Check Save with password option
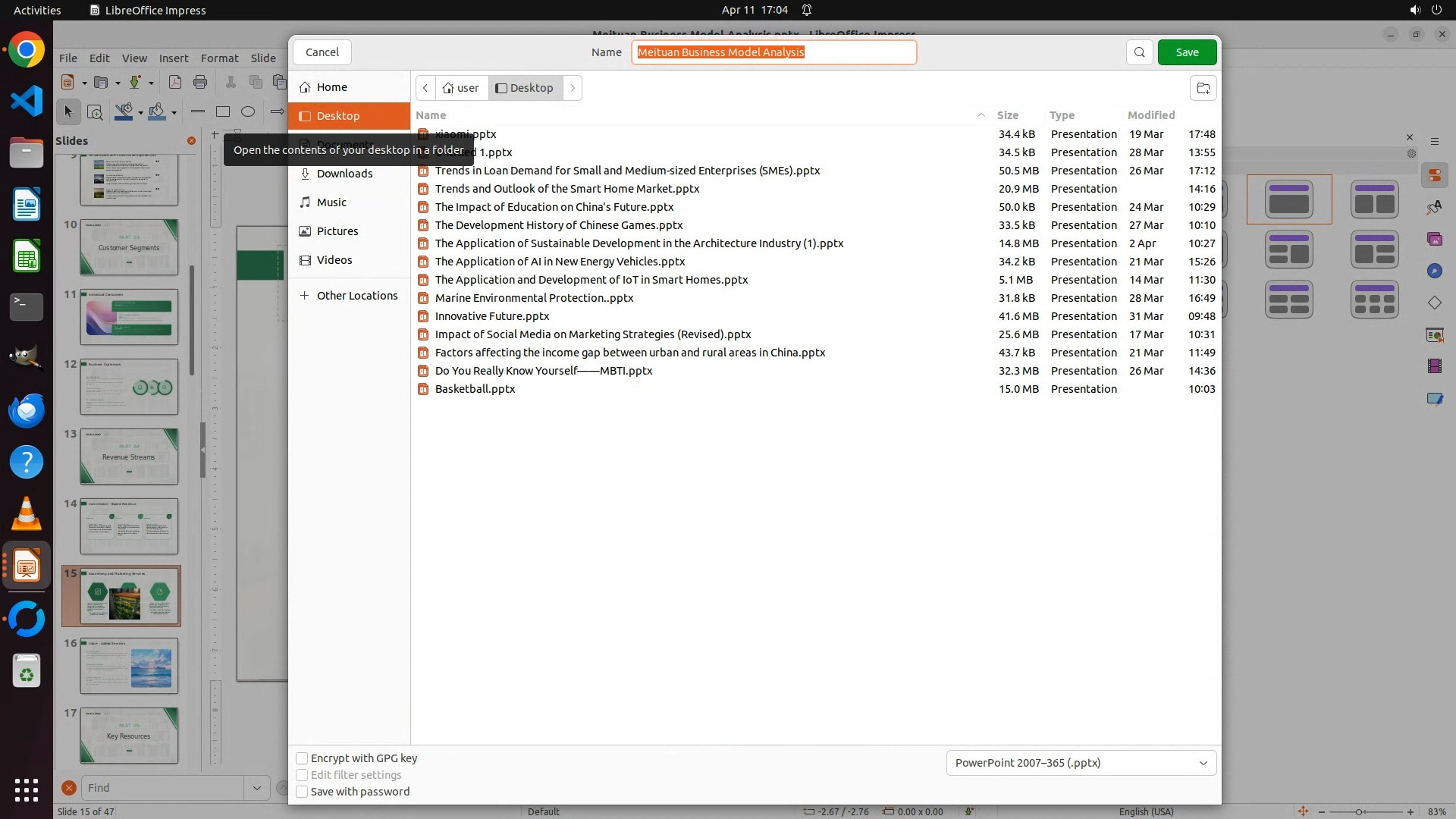Image resolution: width=1456 pixels, height=819 pixels. click(x=302, y=792)
